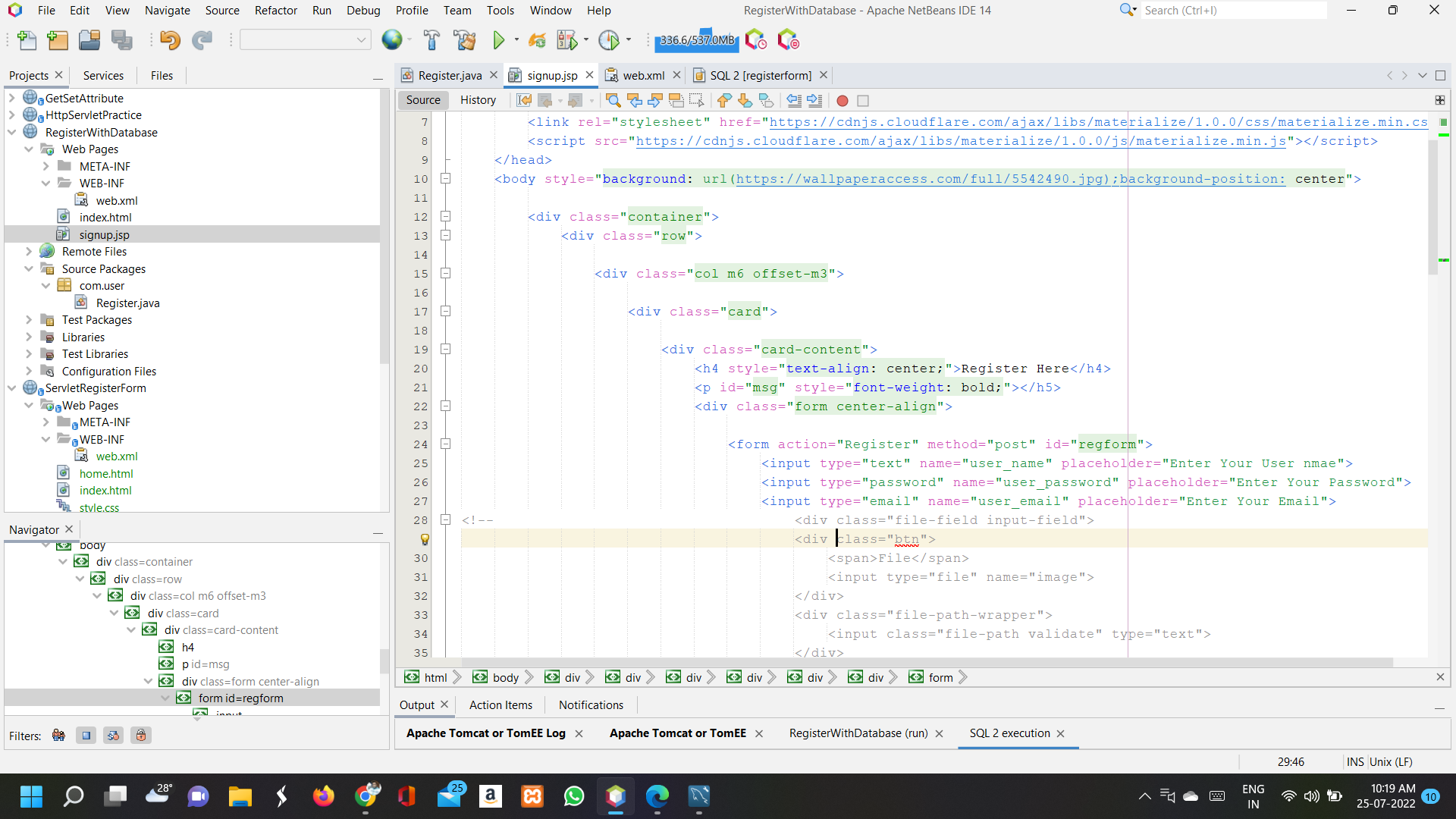This screenshot has width=1456, height=819.
Task: Collapse the RegisterWithDatabase project node
Action: point(11,132)
